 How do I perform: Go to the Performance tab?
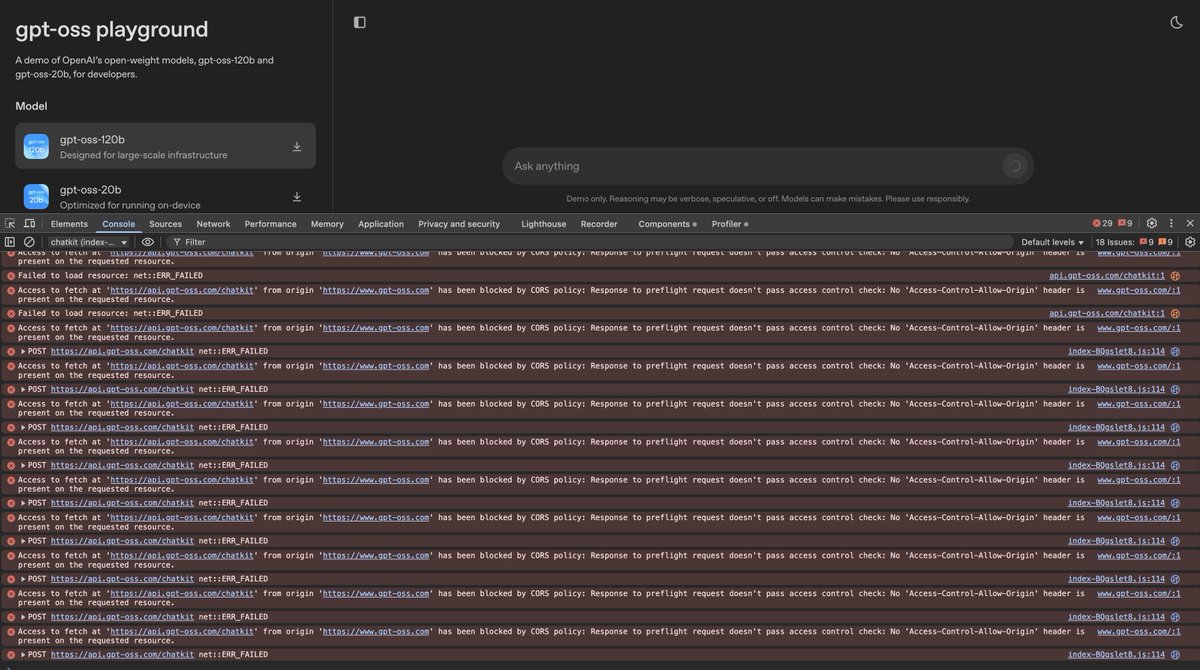point(270,224)
